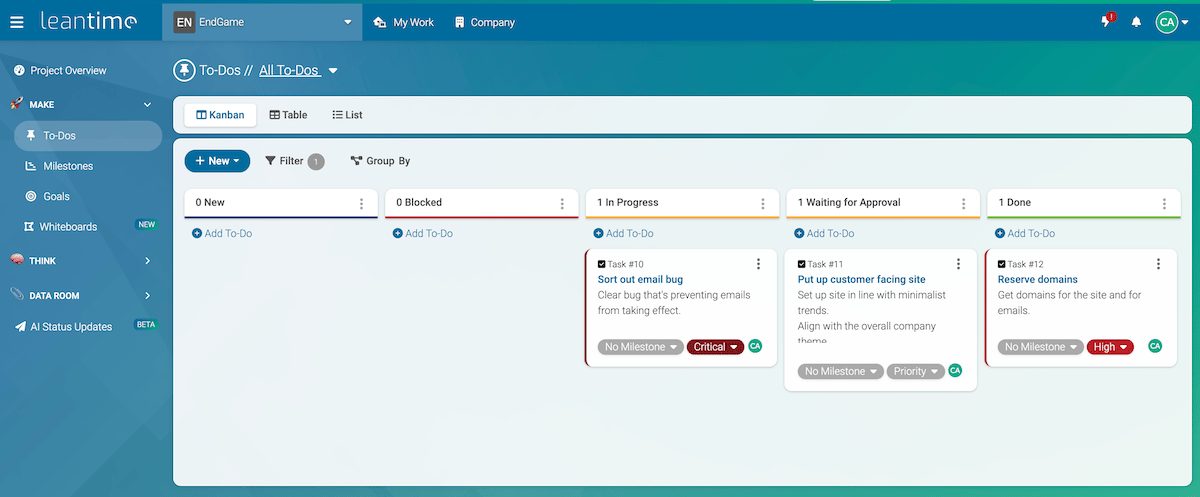Click the New button
Screen dimensions: 1200x497
tap(217, 161)
